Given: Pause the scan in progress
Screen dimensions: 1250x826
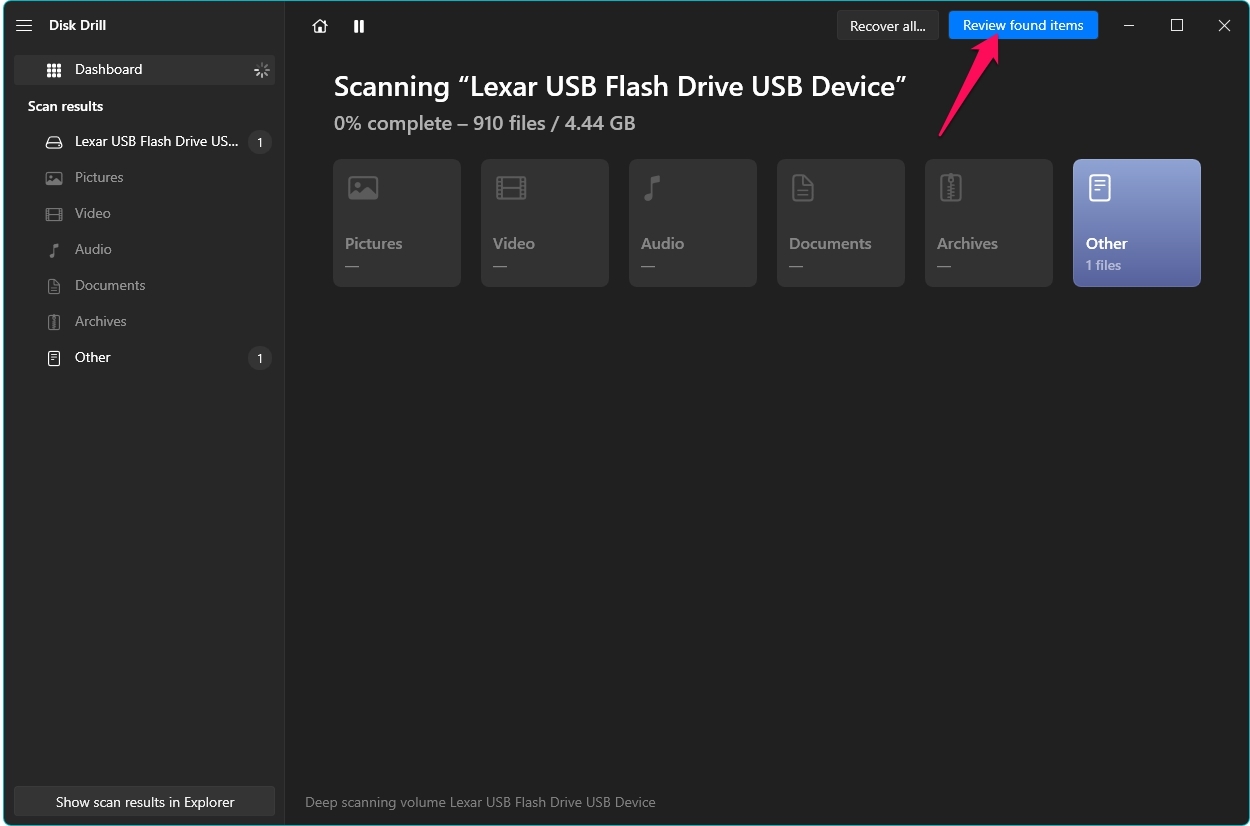Looking at the screenshot, I should pyautogui.click(x=359, y=26).
